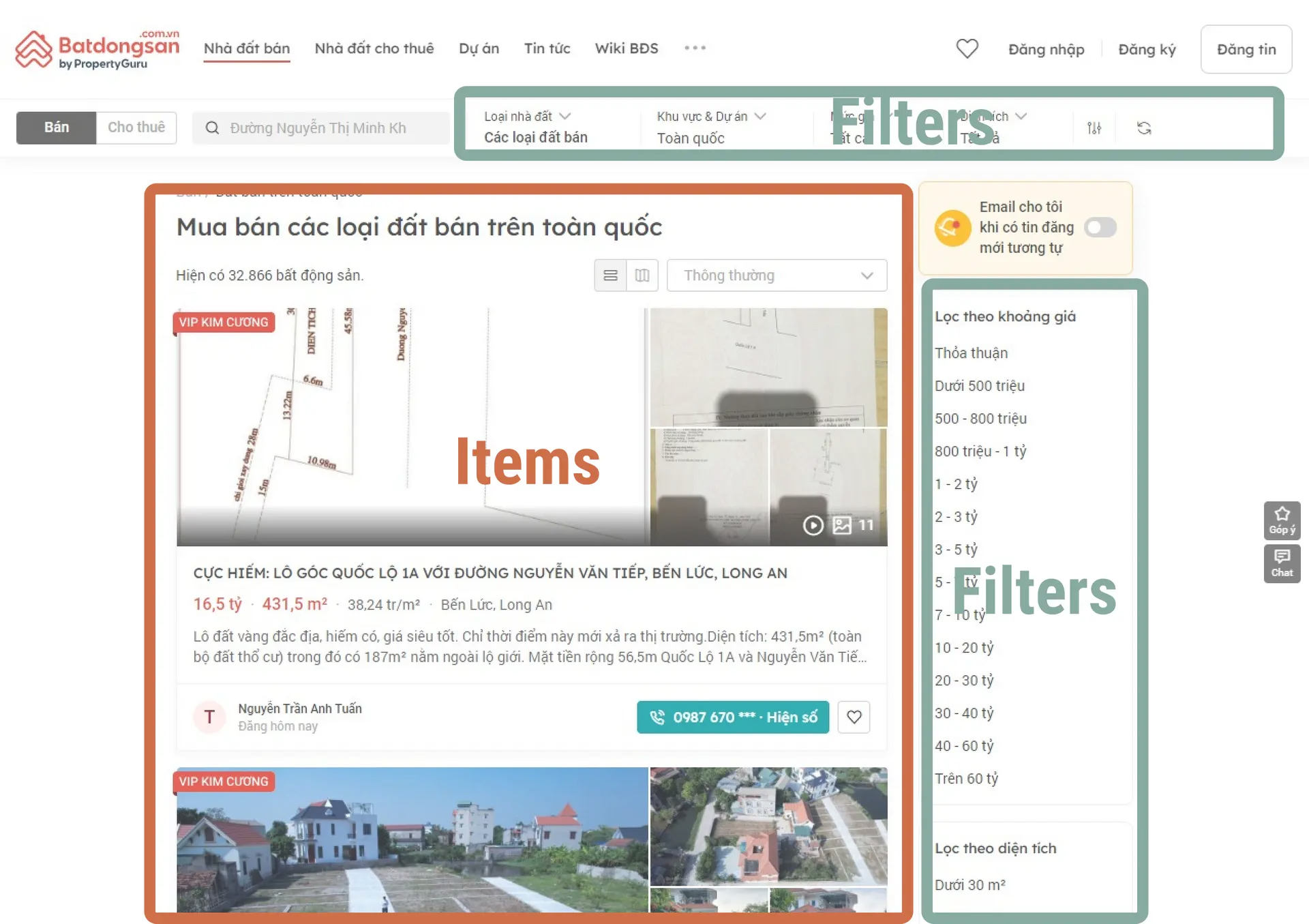Toggle the Bán/Cho thuê sale switch

tap(136, 127)
